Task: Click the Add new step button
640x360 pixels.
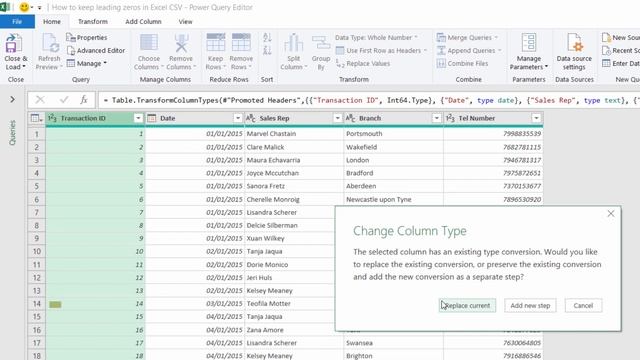Action: point(530,305)
